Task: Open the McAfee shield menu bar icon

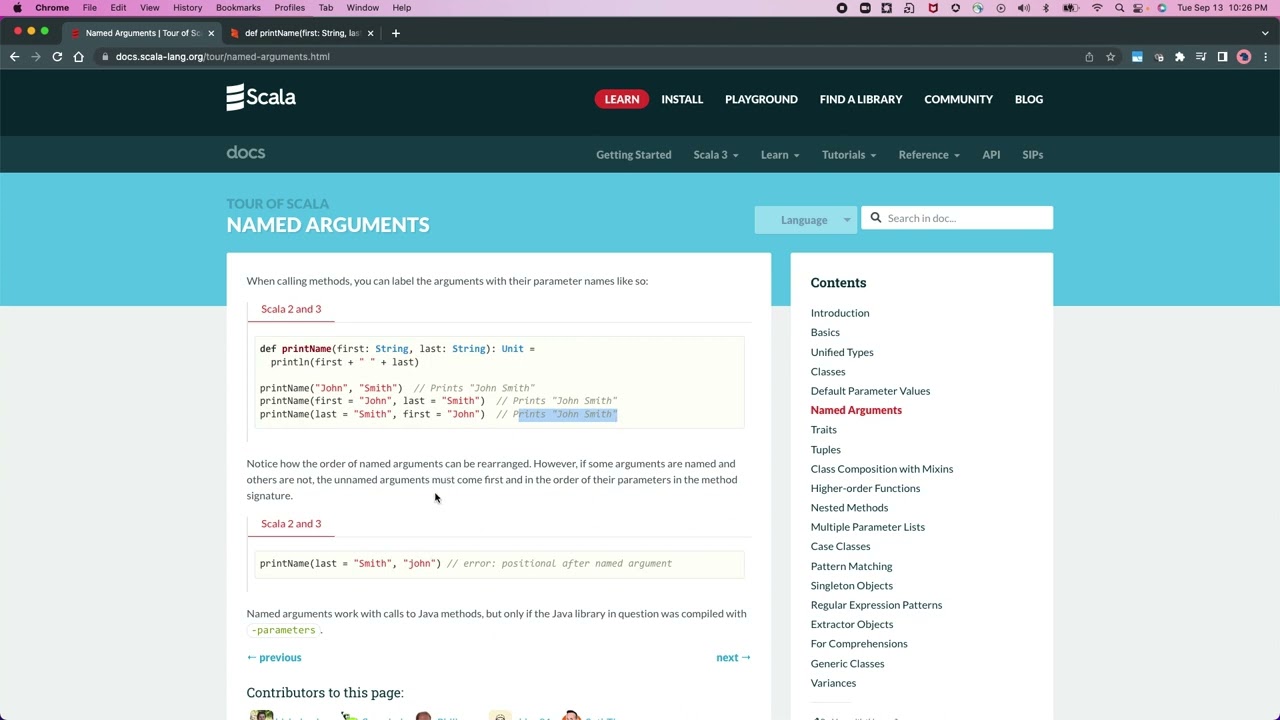Action: (x=933, y=8)
